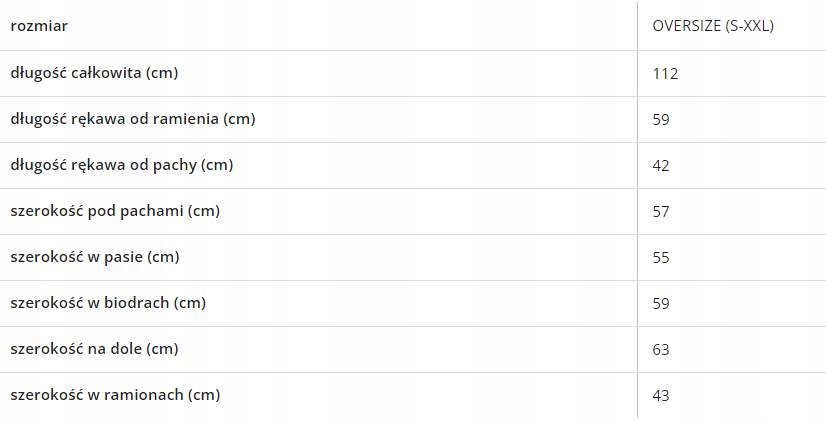Click the shoulder width value 43
826x421 pixels.
point(660,395)
